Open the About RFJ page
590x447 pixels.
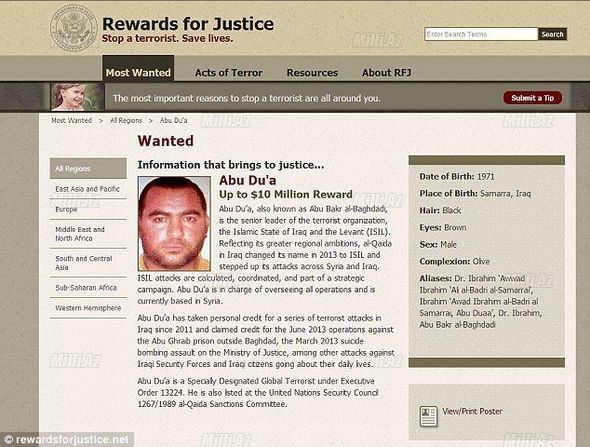pyautogui.click(x=386, y=73)
